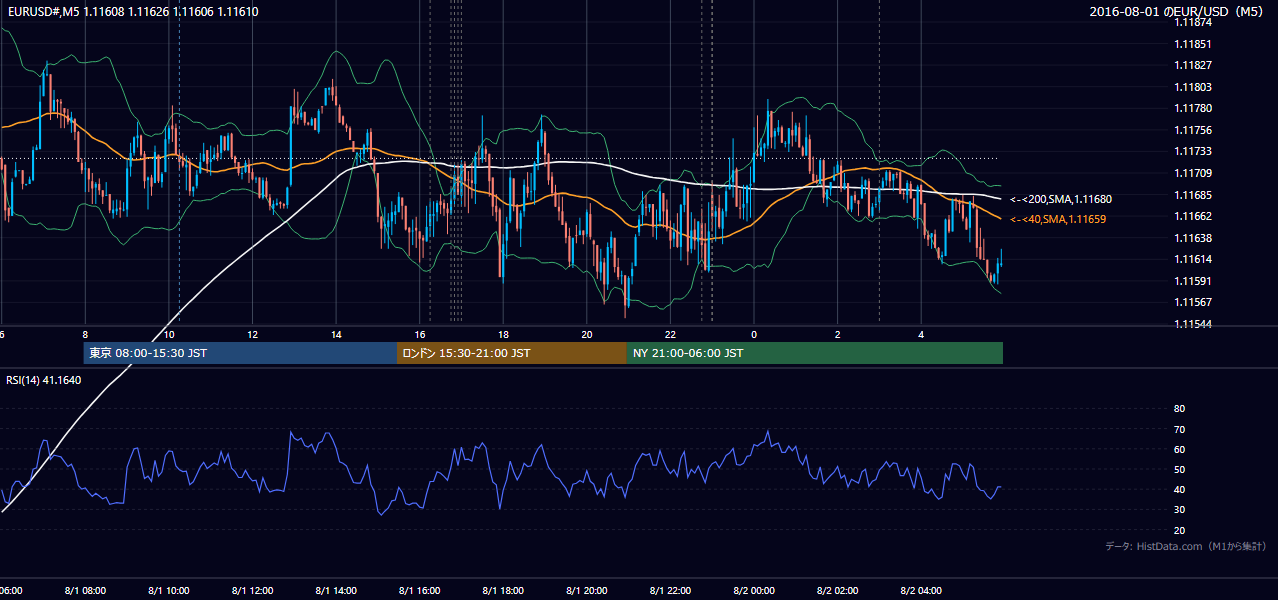Click bottom time label 8/2 04:00
This screenshot has width=1278, height=600.
click(921, 591)
